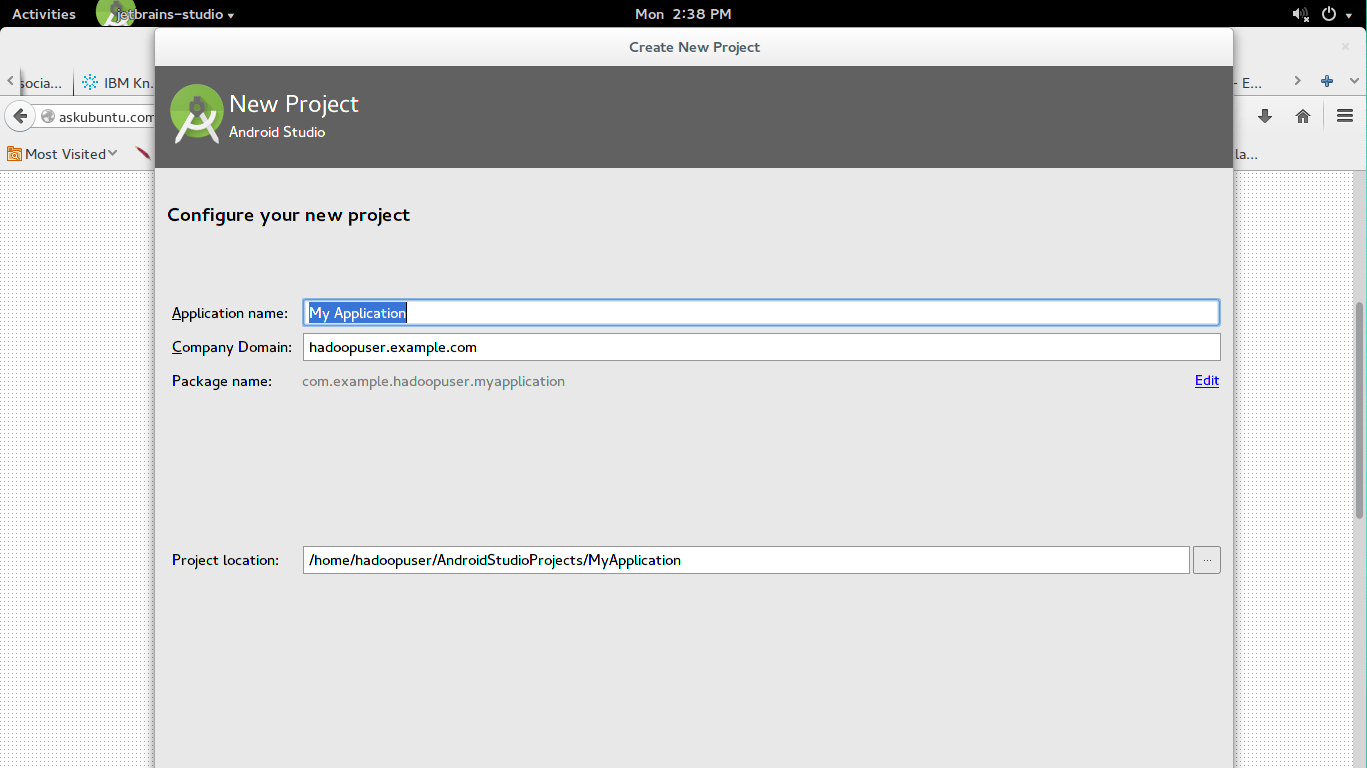Click the browser home icon
Image resolution: width=1367 pixels, height=768 pixels.
[x=1303, y=116]
